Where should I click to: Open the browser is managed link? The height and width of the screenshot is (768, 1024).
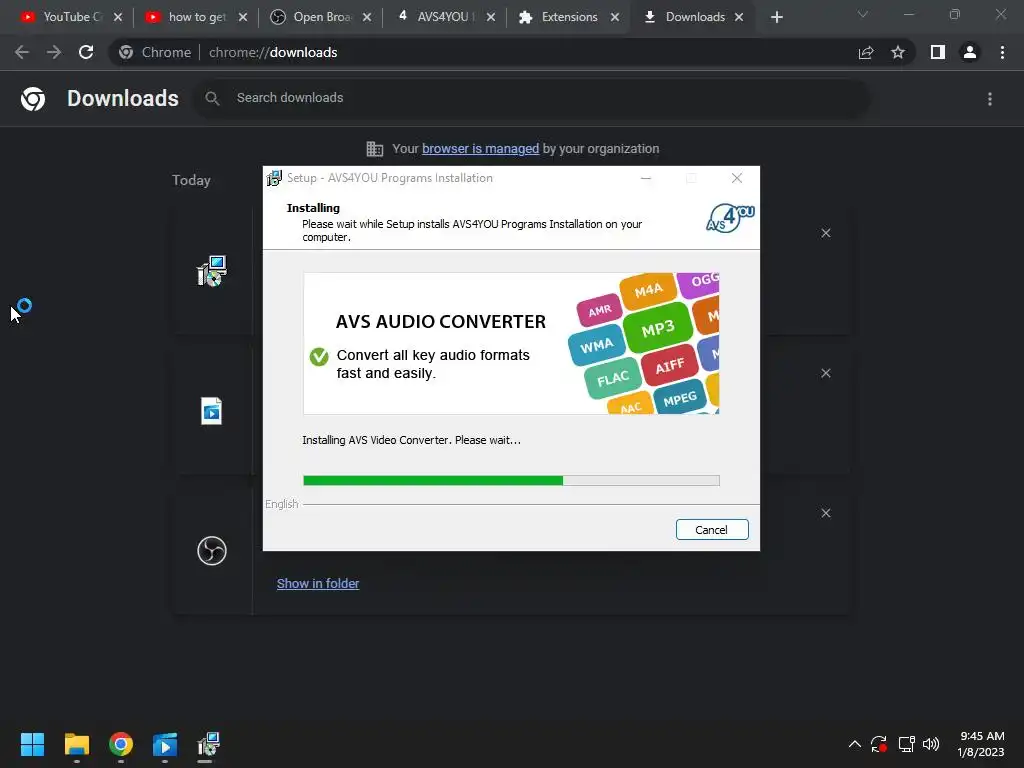point(480,149)
